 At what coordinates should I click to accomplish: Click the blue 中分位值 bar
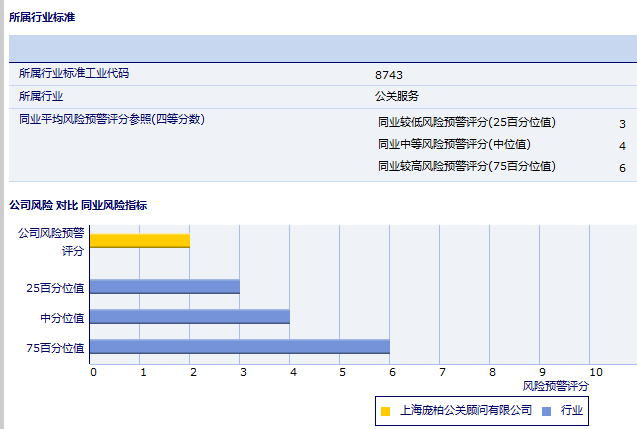(189, 316)
